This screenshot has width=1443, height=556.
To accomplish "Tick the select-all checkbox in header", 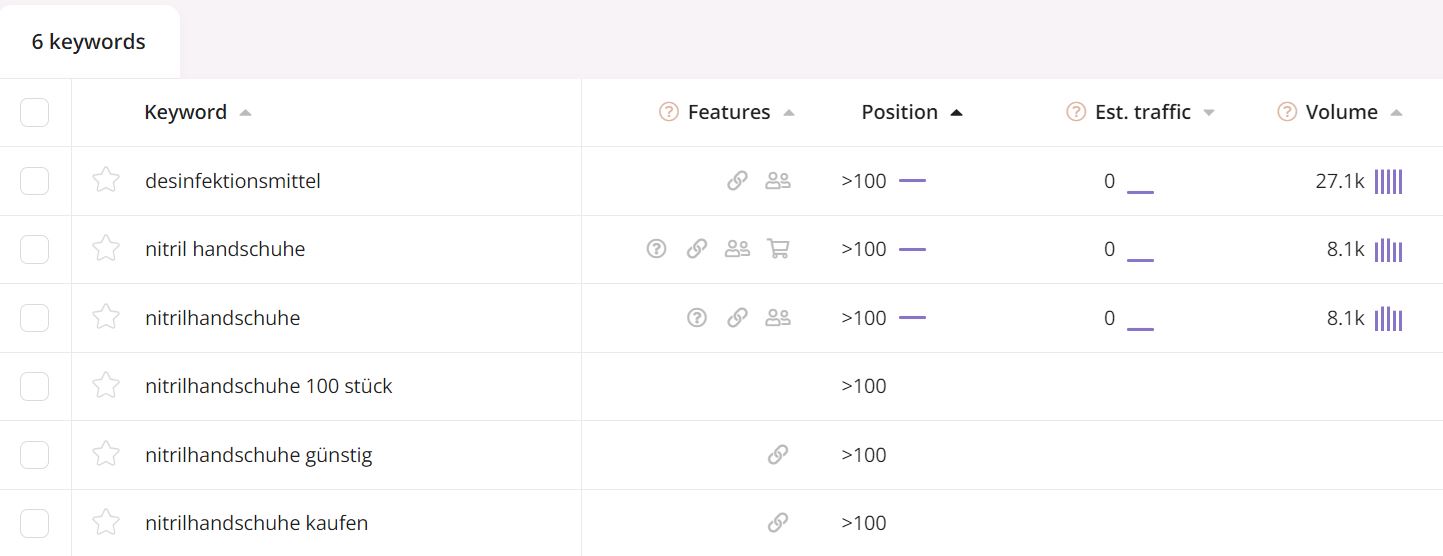I will coord(35,112).
